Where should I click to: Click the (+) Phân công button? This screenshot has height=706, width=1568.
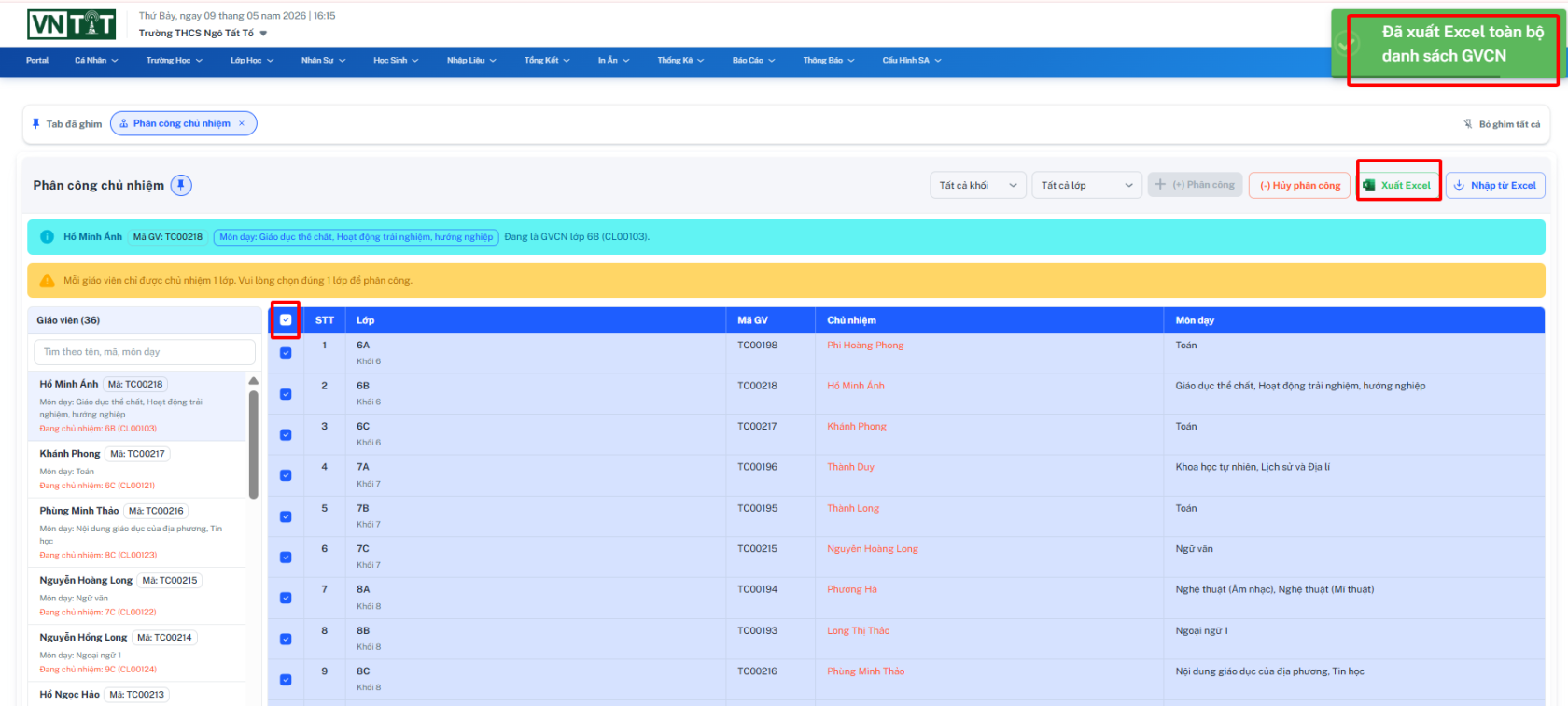tap(1196, 185)
